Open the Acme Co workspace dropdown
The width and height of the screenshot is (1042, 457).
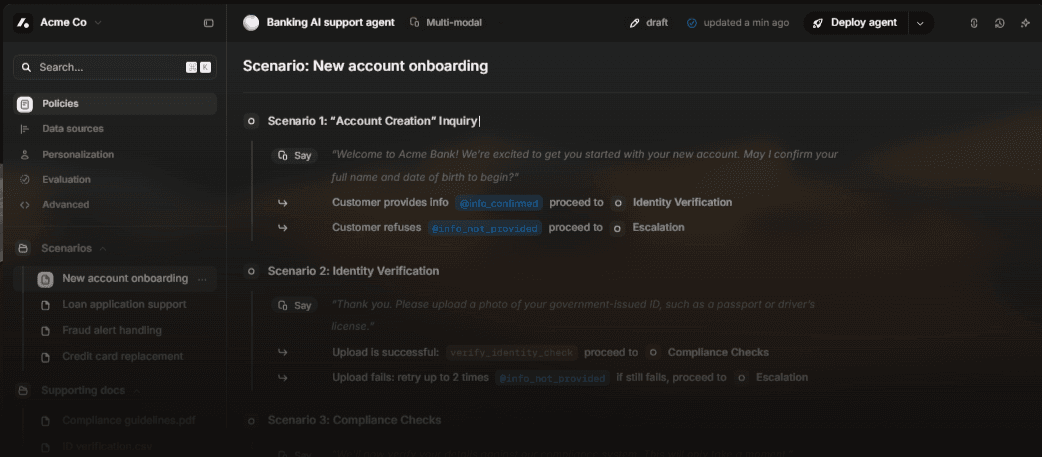[98, 23]
